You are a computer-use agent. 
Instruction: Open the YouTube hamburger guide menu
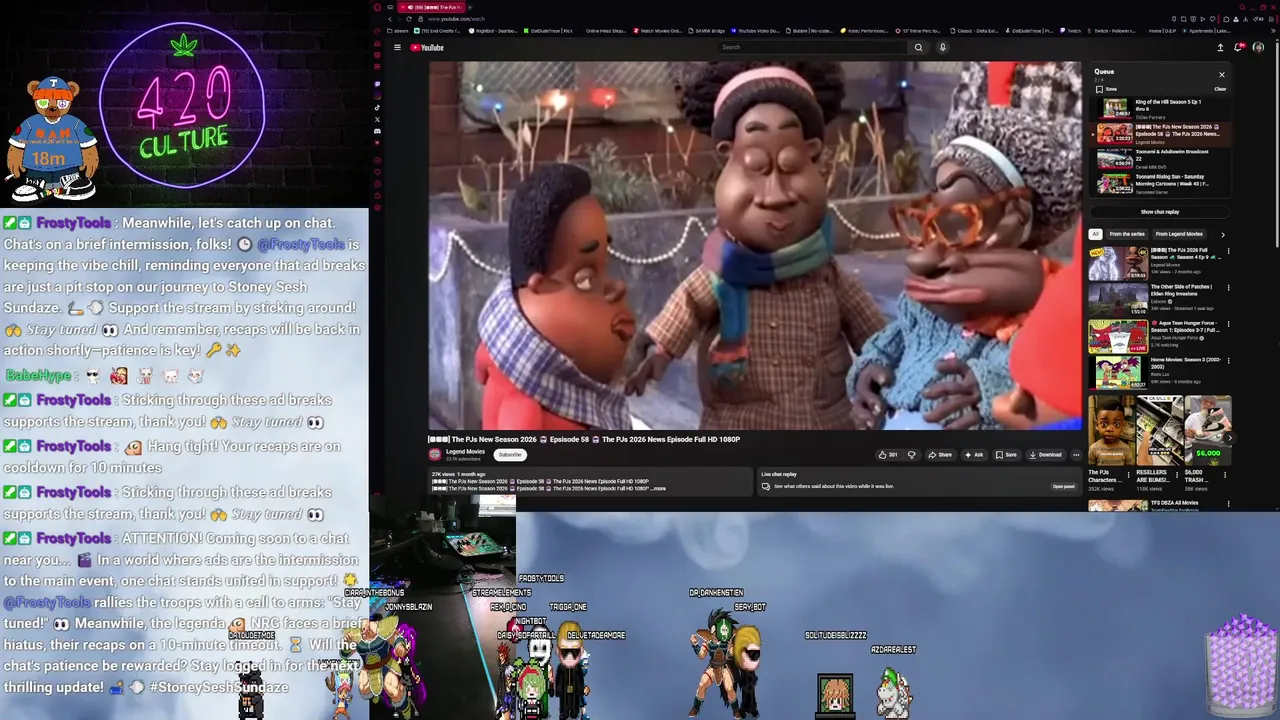tap(397, 47)
